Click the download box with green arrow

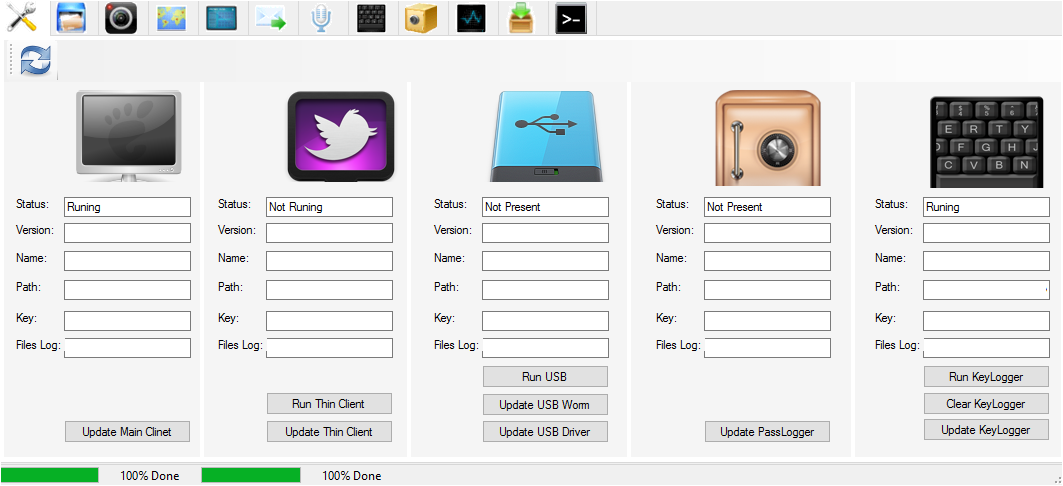[x=520, y=18]
